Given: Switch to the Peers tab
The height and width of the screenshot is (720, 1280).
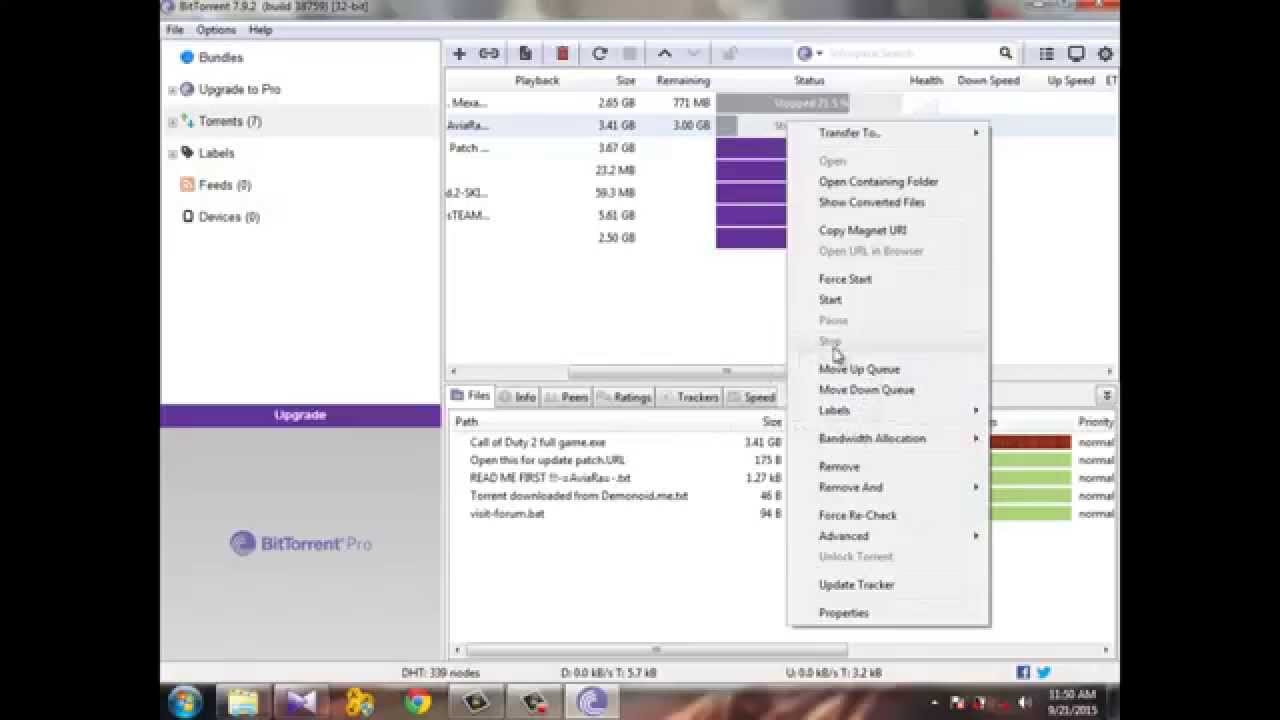Looking at the screenshot, I should (x=565, y=397).
